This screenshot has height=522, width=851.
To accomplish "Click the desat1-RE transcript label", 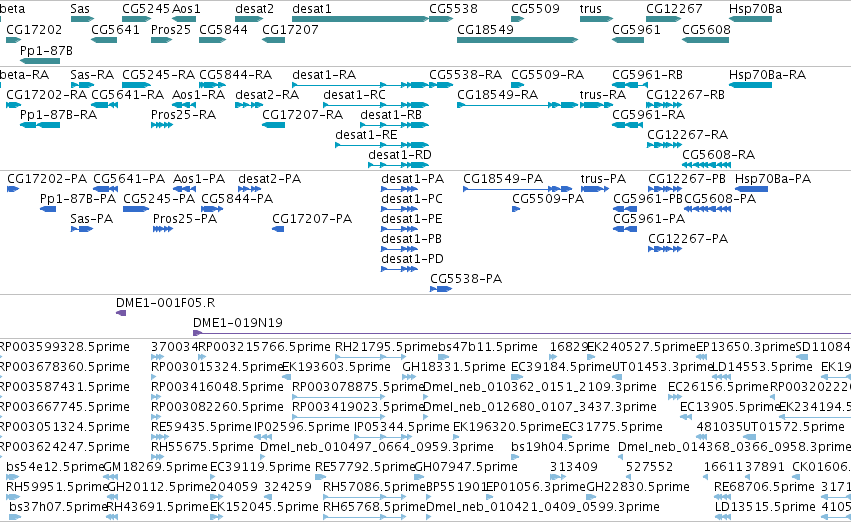I will [366, 135].
